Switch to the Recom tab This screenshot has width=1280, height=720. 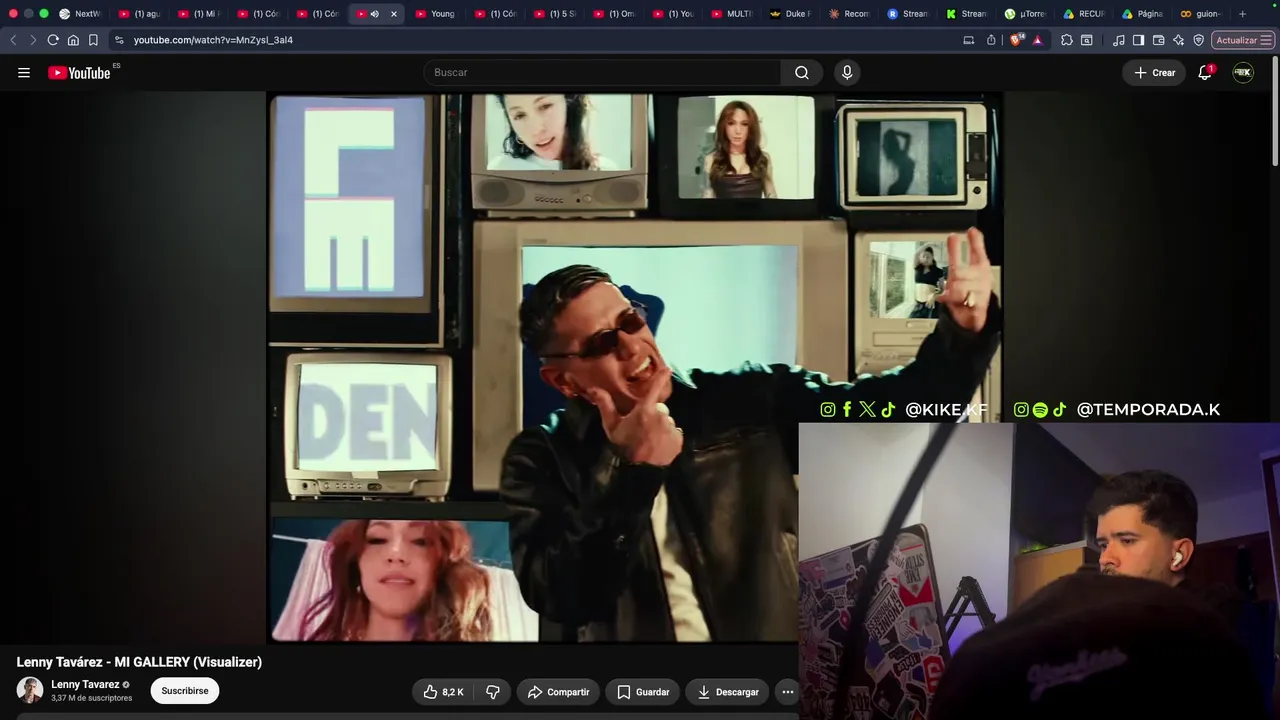[851, 14]
